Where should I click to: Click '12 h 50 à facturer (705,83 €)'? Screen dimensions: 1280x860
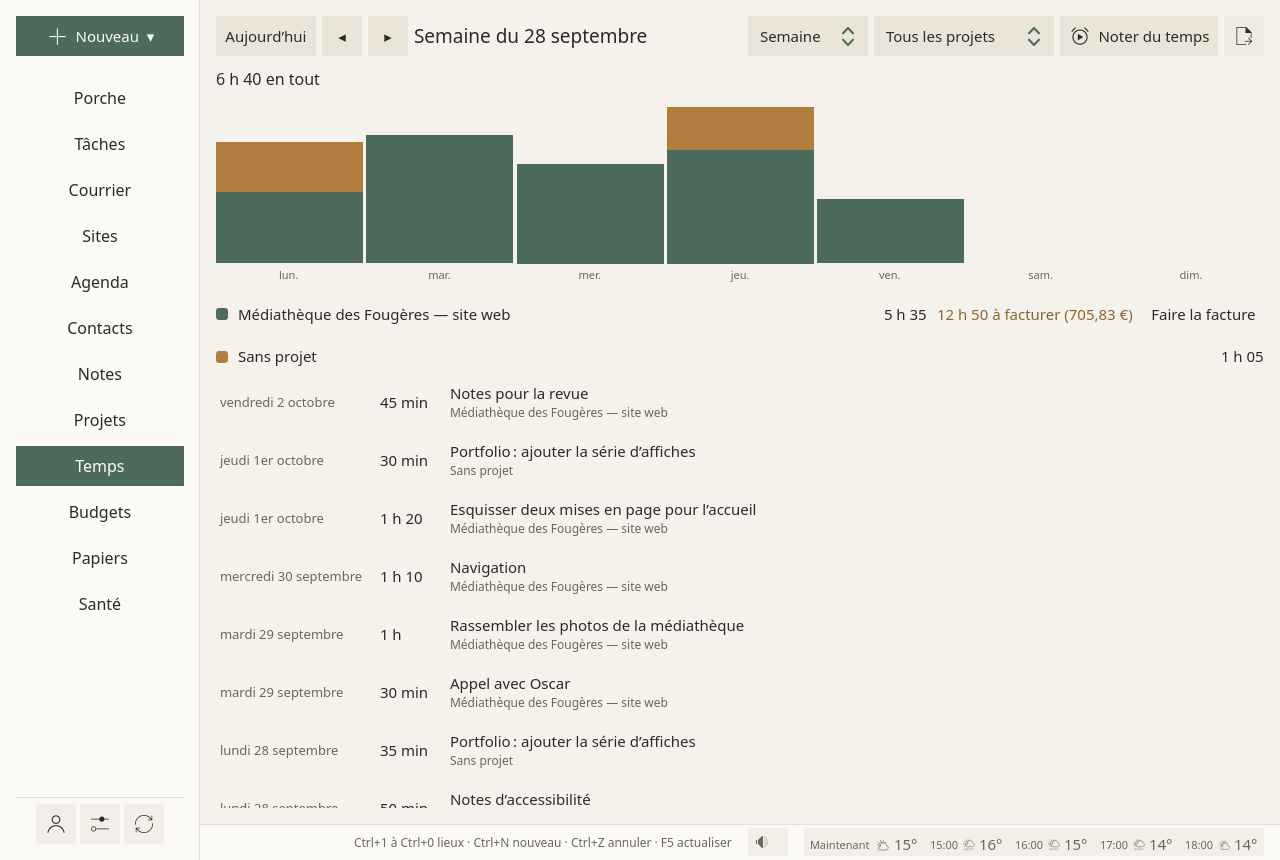point(1035,315)
